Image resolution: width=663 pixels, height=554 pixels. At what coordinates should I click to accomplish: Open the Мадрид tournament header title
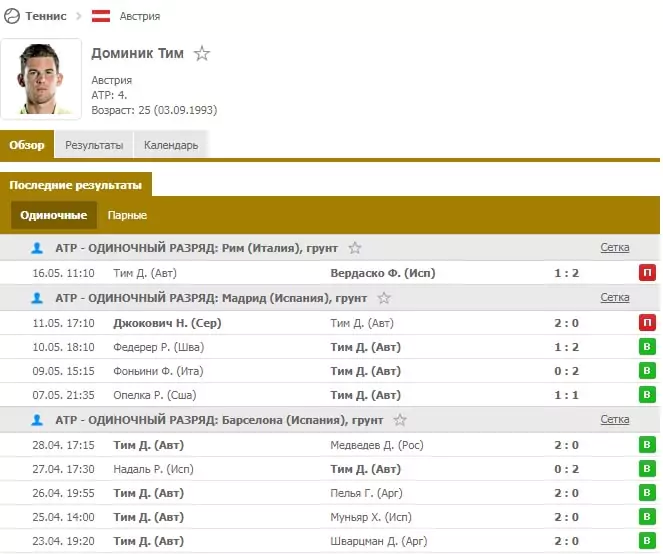pos(211,298)
